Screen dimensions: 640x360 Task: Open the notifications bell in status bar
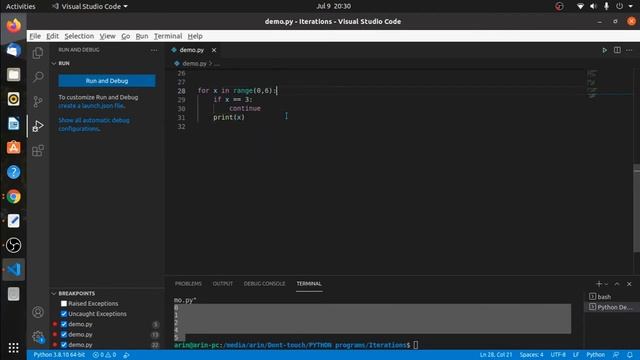(x=630, y=355)
